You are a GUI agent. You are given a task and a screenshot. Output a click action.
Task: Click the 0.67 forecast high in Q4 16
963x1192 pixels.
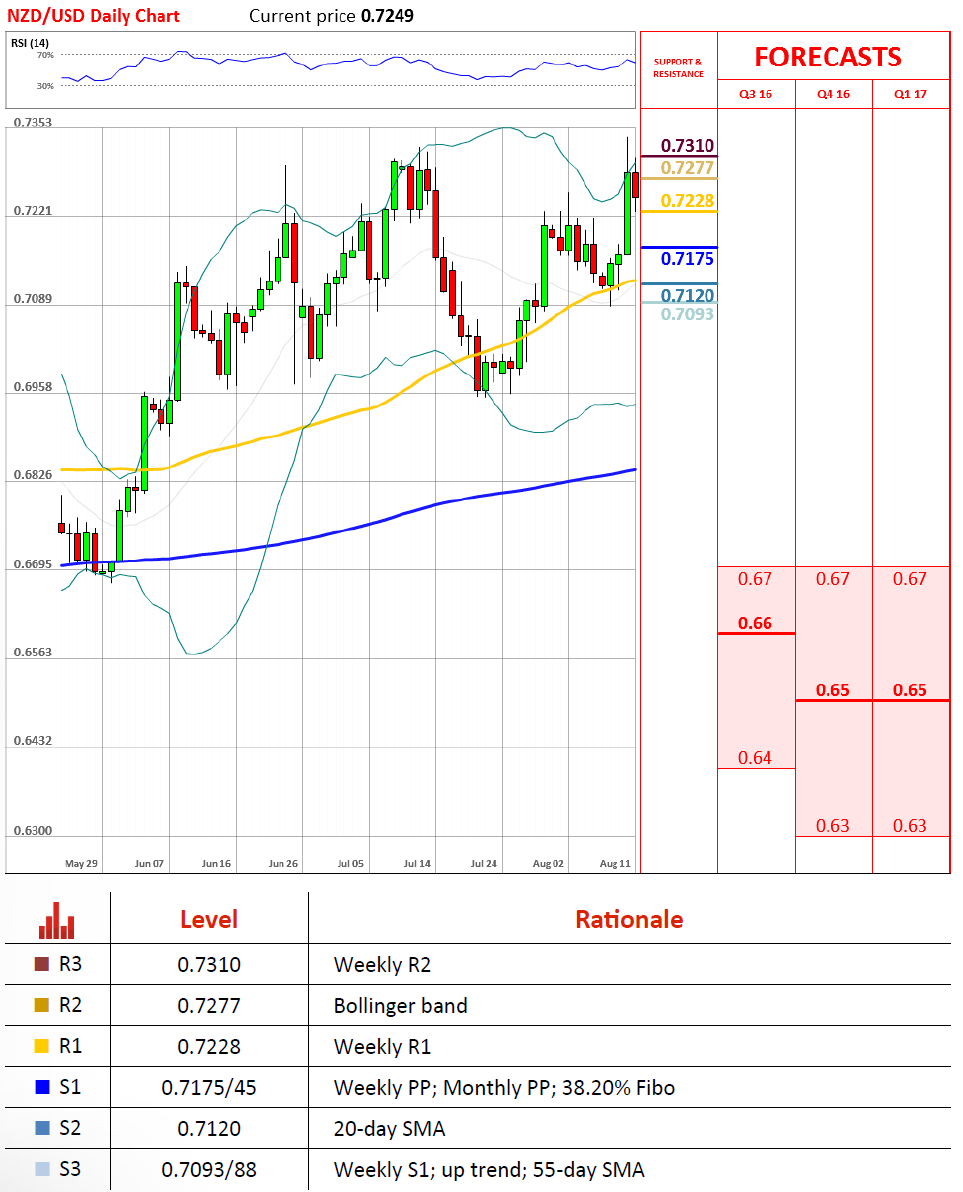tap(832, 579)
